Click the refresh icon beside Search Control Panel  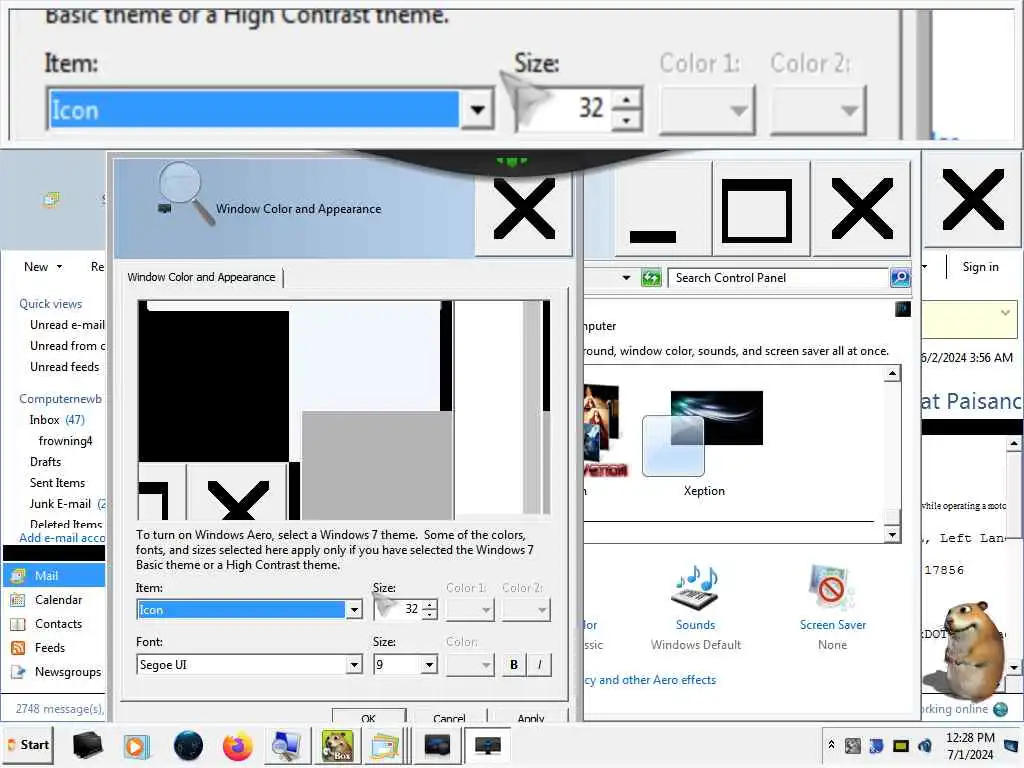click(651, 278)
